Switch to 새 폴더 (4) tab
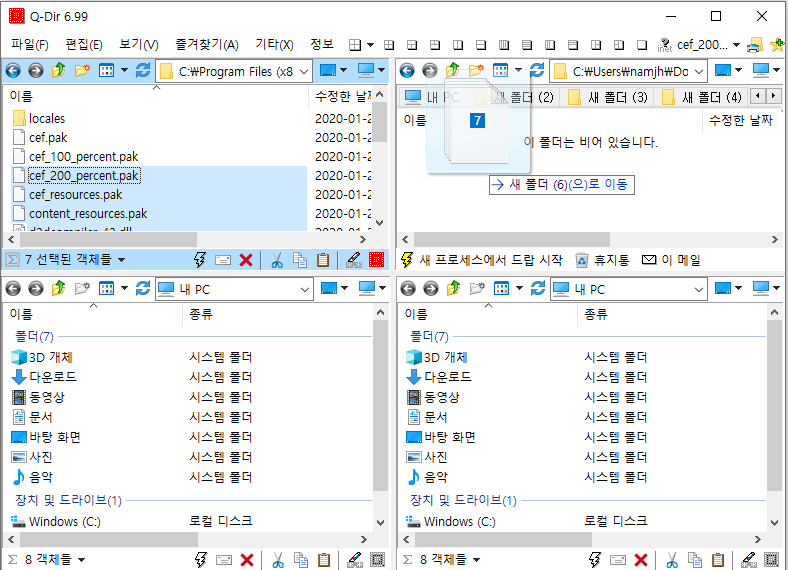The image size is (788, 570). [702, 97]
